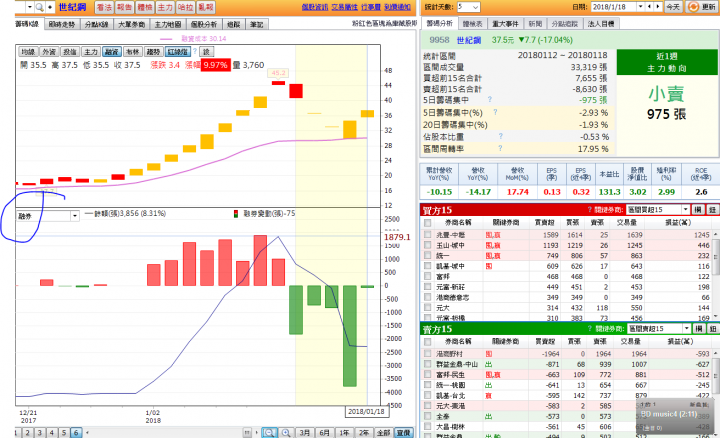Viewport: 720px width, 438px height.
Task: Advance to next date with right arrow
Action: 658,7
